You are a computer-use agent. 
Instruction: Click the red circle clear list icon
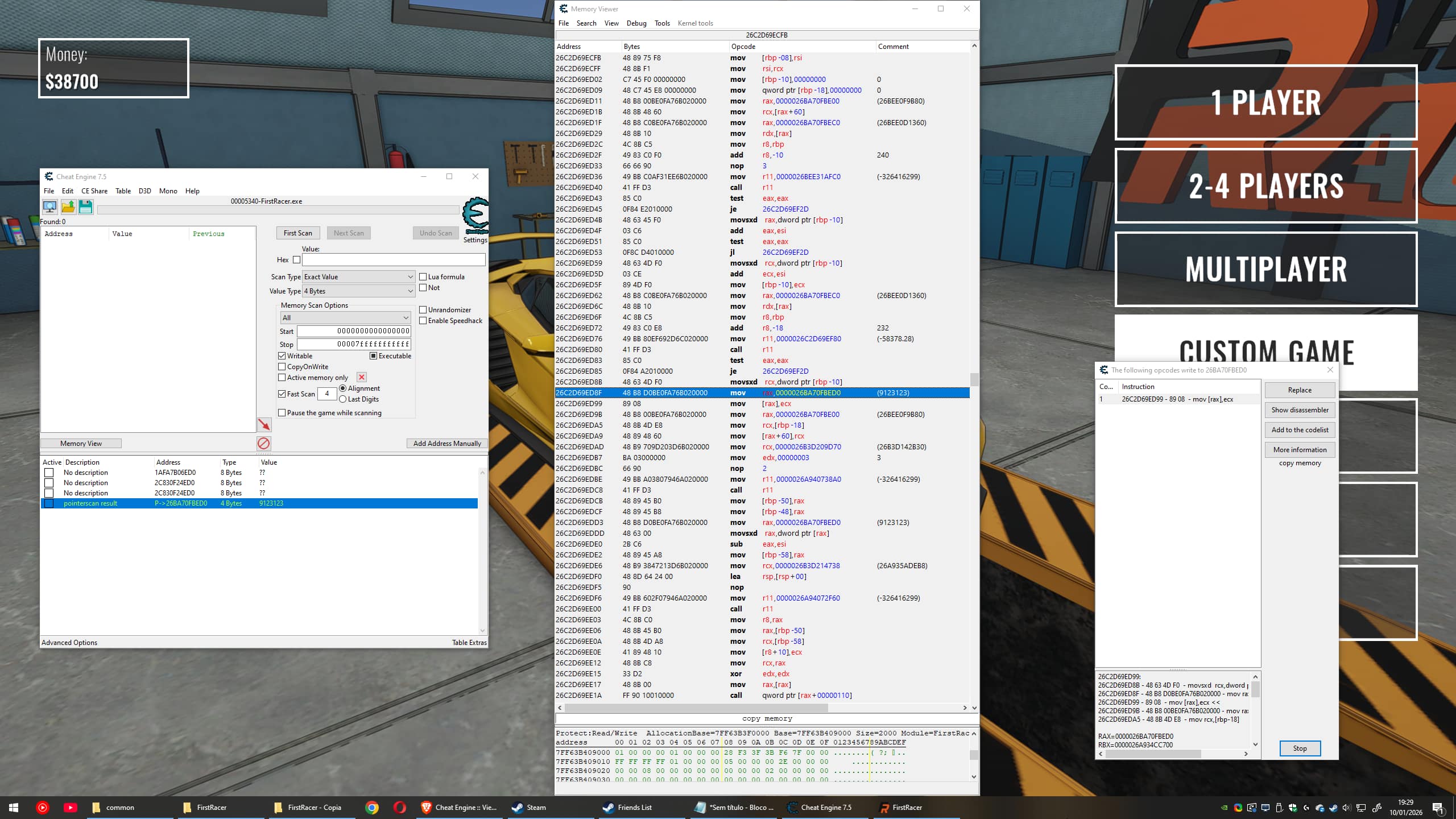coord(264,443)
